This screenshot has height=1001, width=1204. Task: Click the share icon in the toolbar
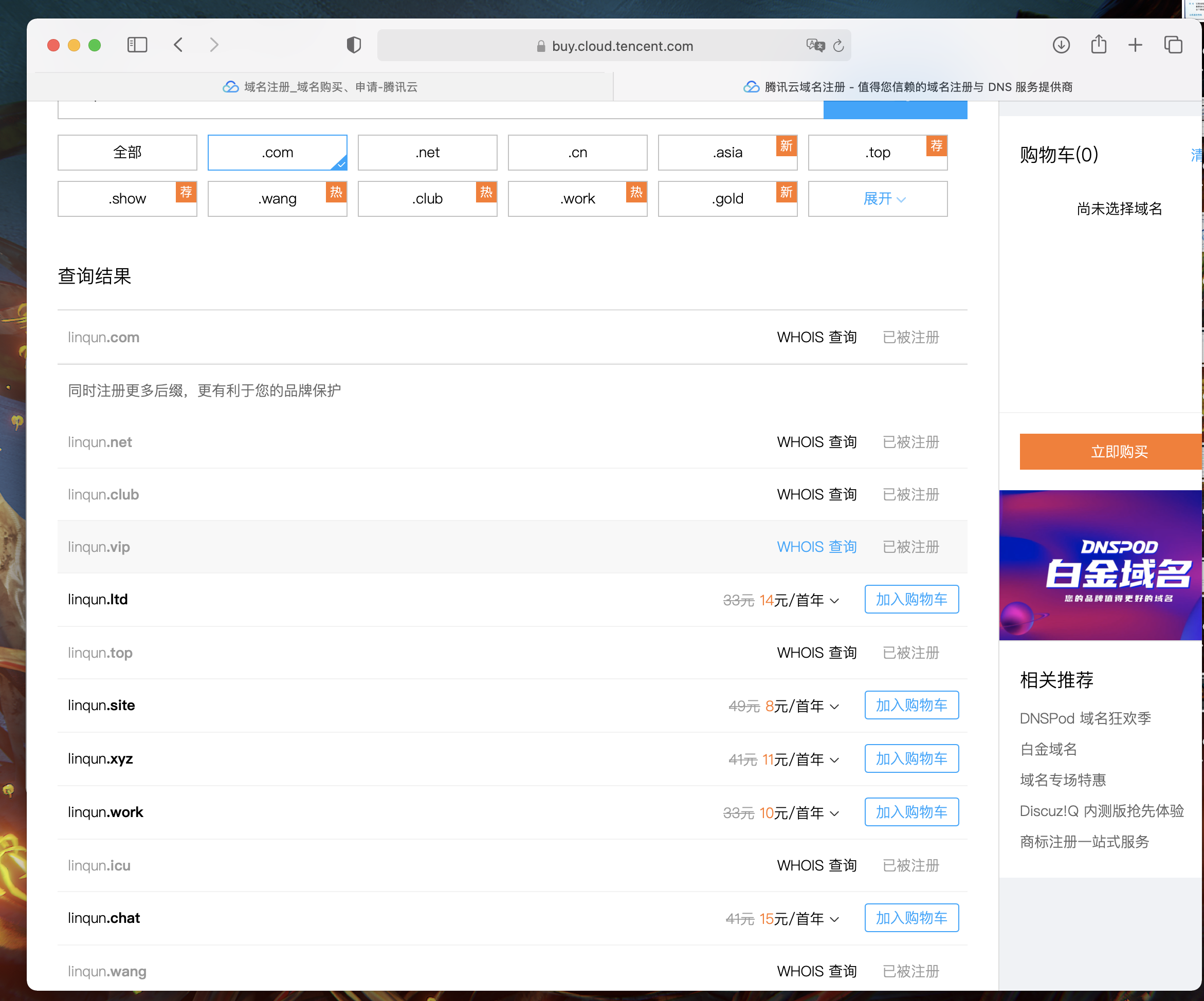(x=1099, y=45)
